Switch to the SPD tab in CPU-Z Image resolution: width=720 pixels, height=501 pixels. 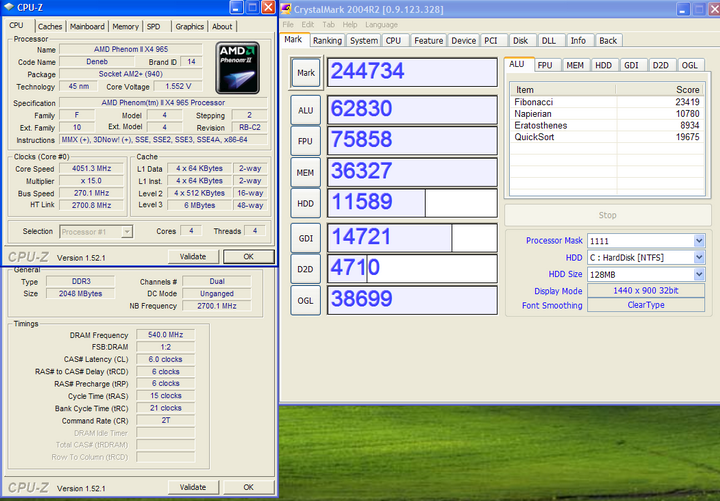tap(153, 26)
